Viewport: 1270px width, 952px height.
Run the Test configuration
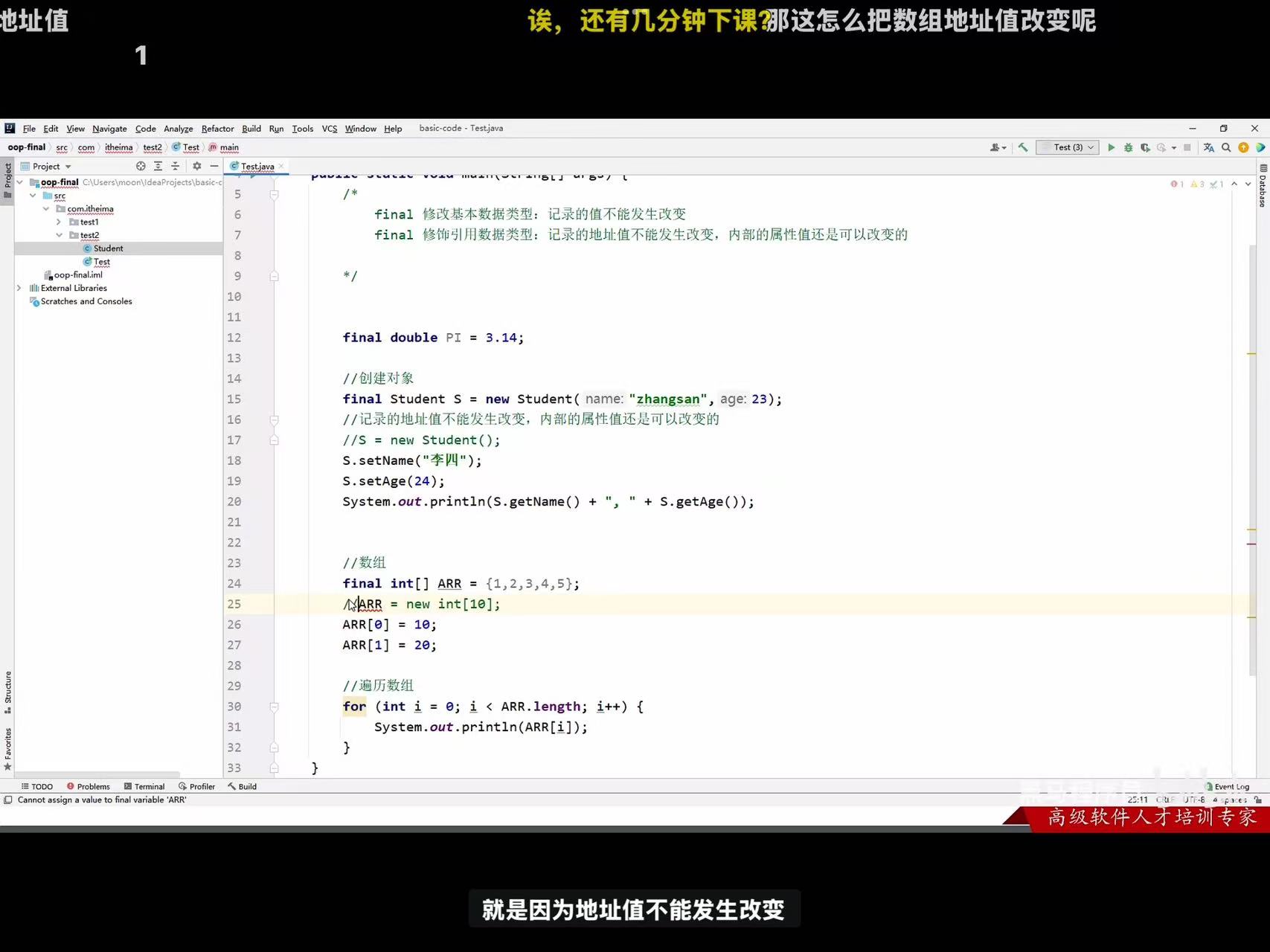[x=1112, y=147]
